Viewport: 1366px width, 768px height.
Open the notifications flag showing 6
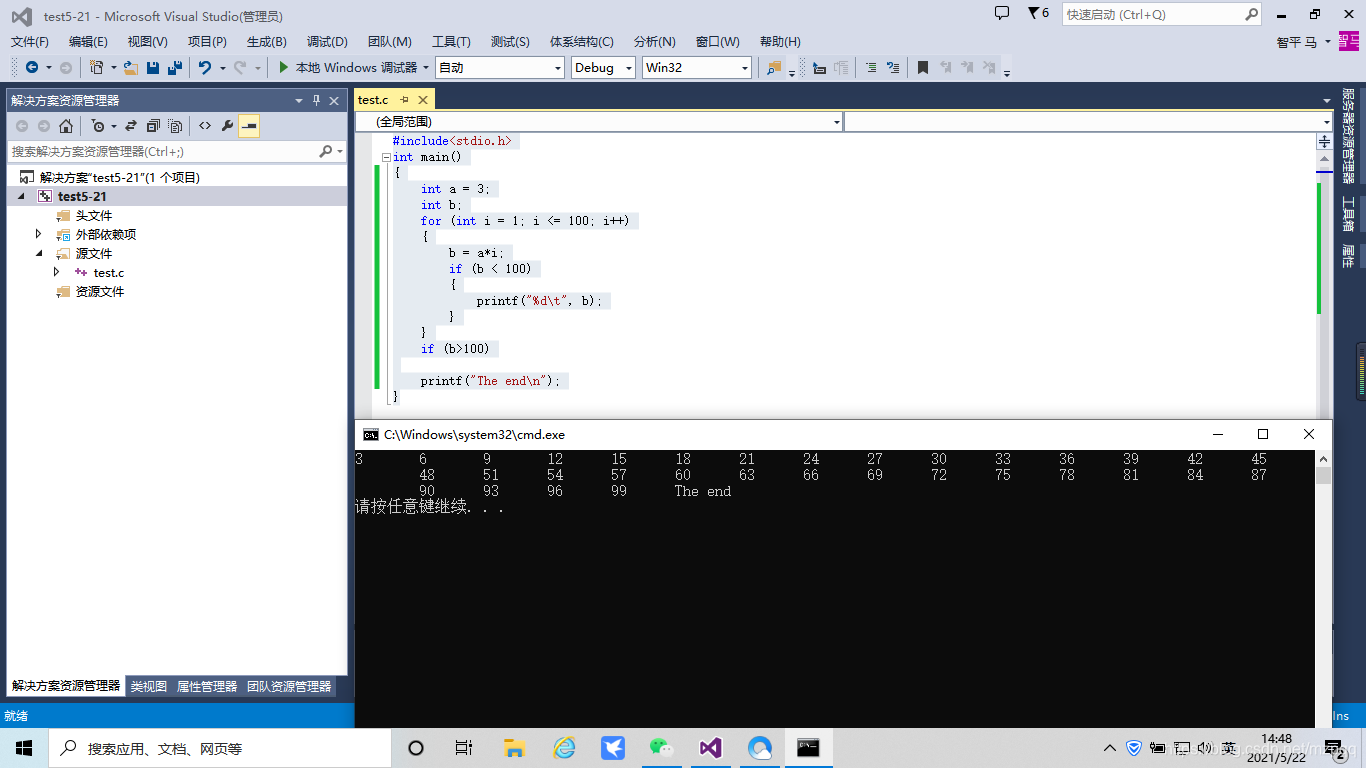point(1038,13)
